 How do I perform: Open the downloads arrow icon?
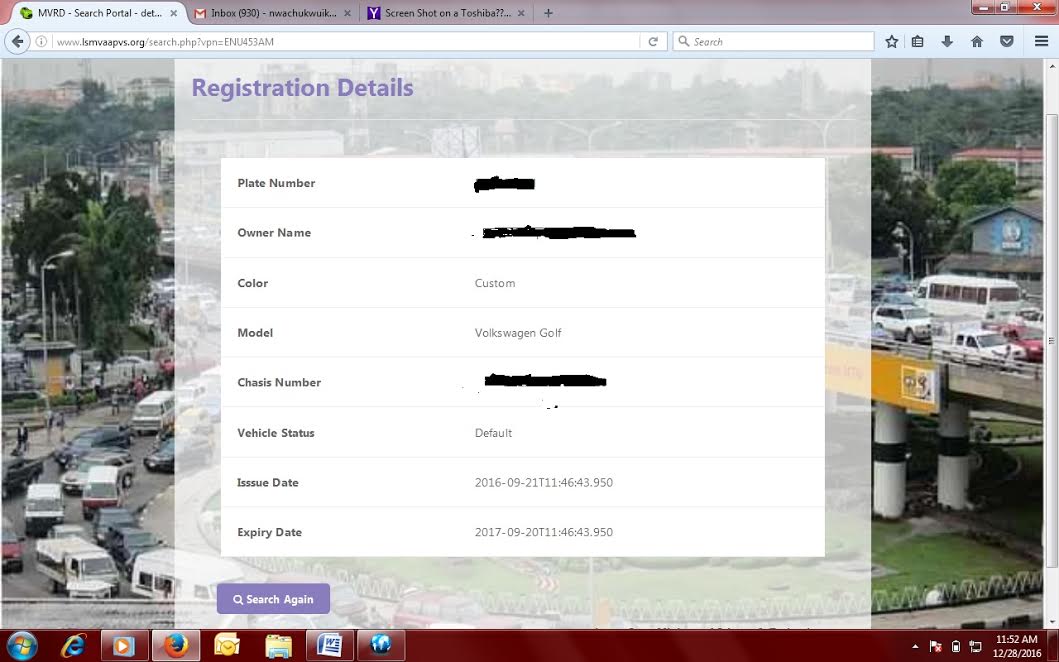(947, 41)
